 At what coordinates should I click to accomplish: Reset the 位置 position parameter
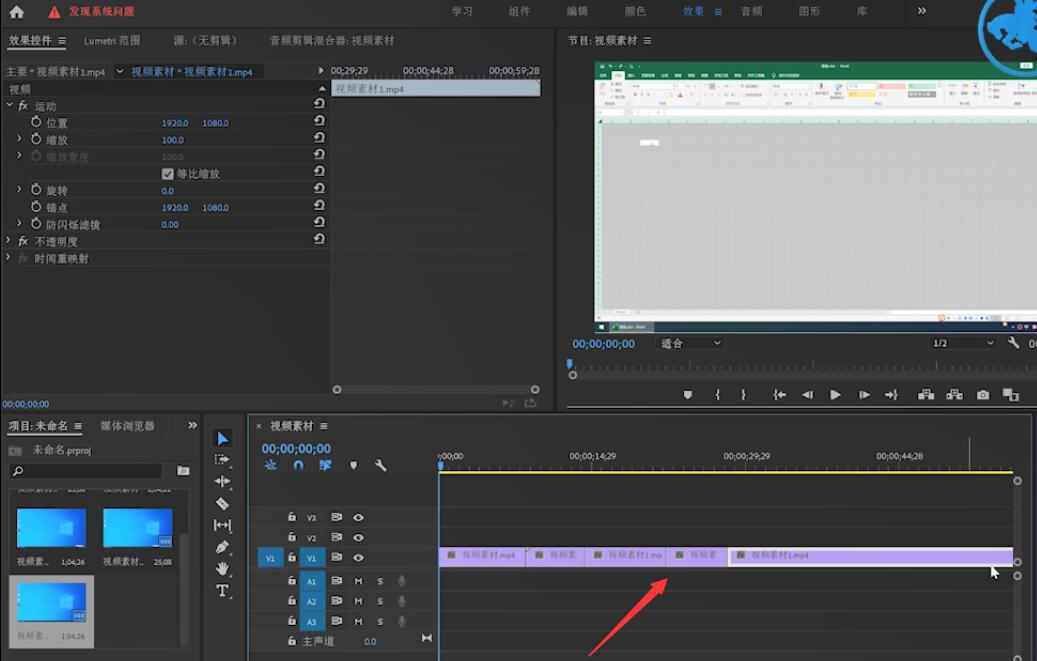319,120
